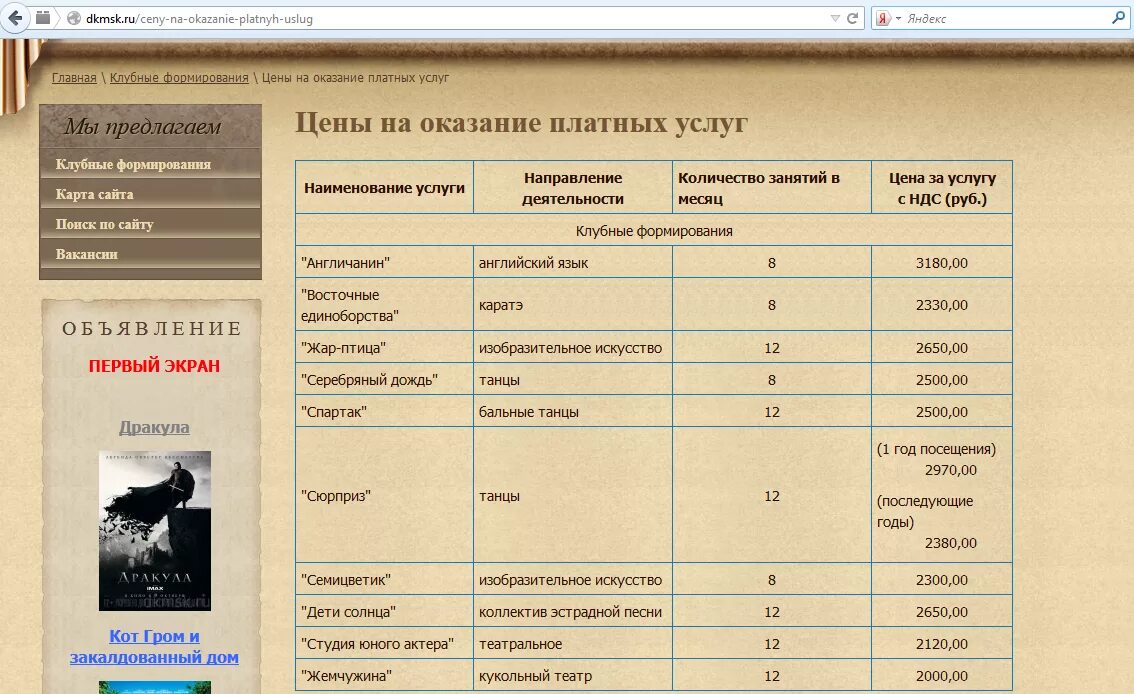Click the search magnifier icon
The width and height of the screenshot is (1134, 694).
coord(1118,18)
